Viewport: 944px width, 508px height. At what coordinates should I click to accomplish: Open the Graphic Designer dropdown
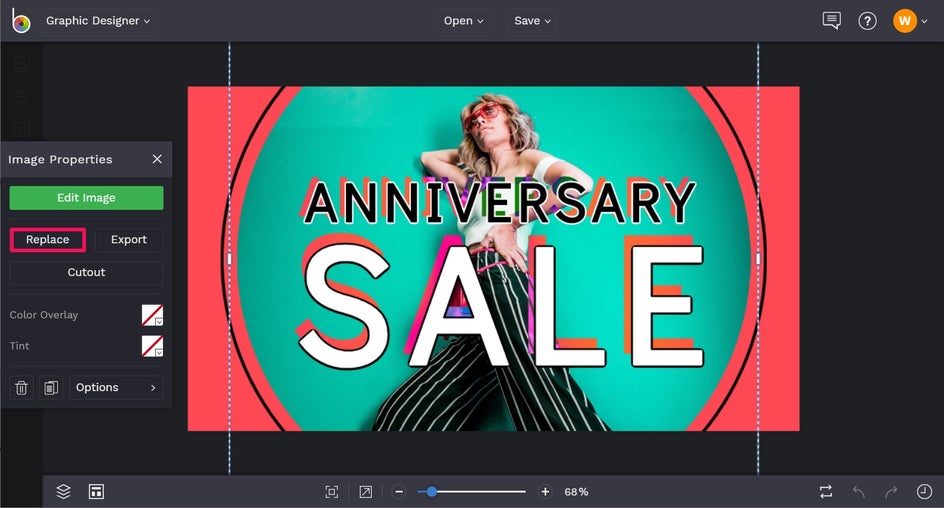click(x=98, y=21)
